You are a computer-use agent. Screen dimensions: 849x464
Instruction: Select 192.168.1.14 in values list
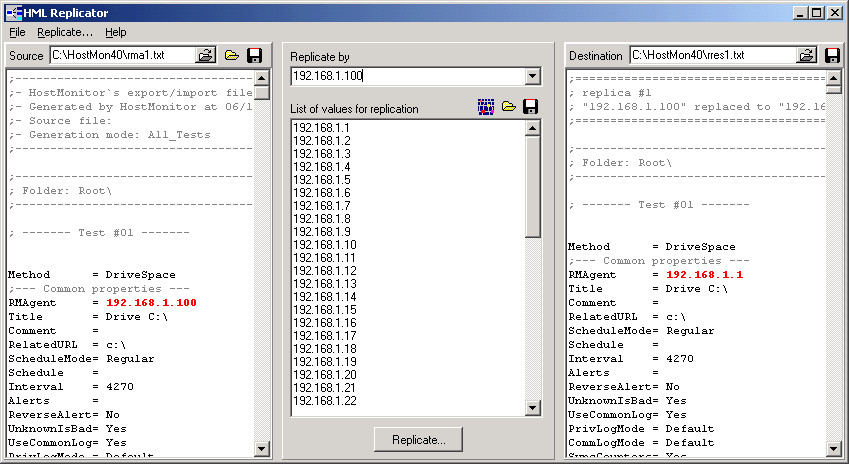click(325, 297)
